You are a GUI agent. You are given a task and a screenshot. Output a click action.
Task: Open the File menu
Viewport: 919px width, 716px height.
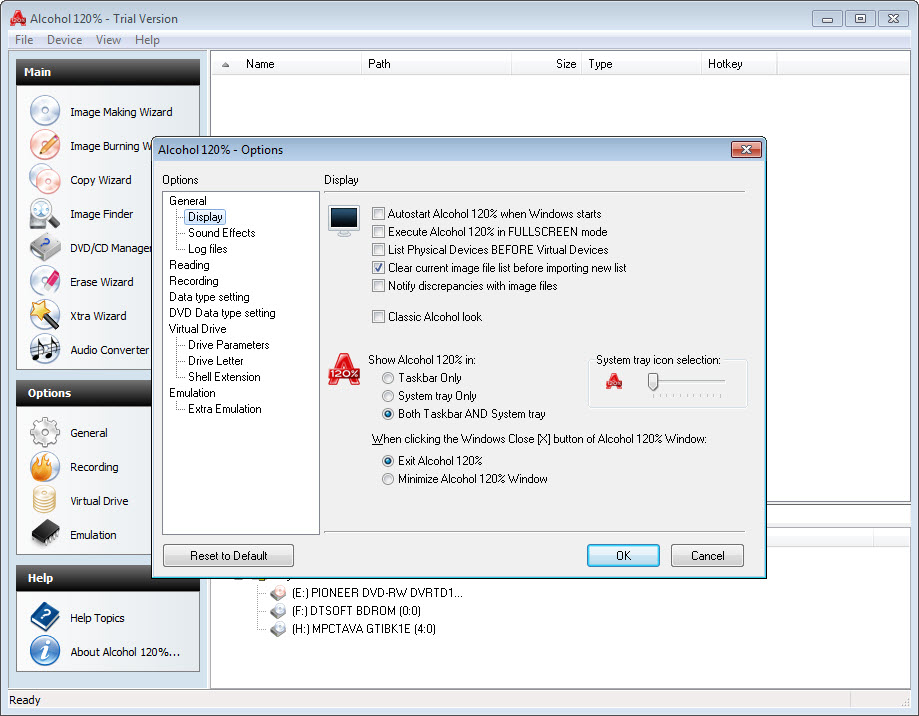pos(24,40)
